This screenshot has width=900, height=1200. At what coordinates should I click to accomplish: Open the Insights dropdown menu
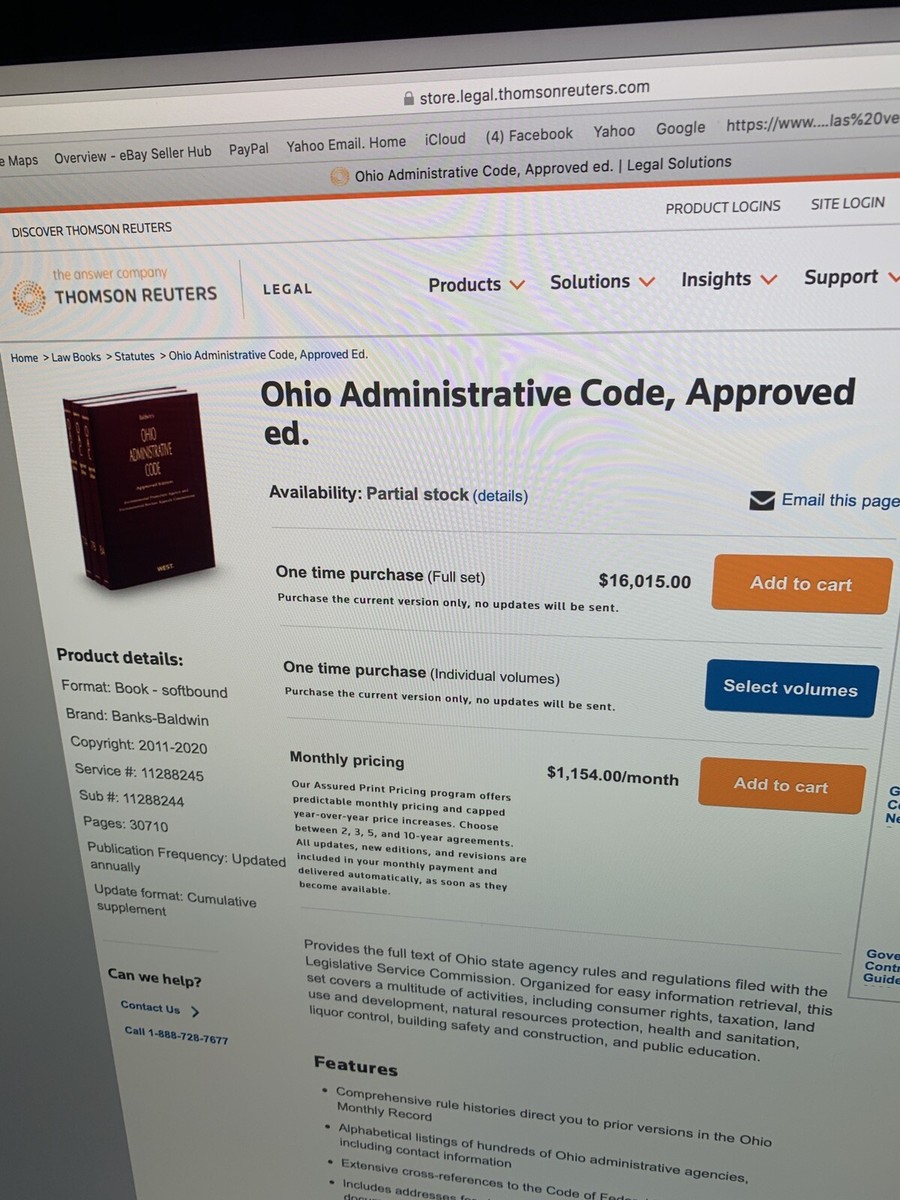[x=729, y=280]
